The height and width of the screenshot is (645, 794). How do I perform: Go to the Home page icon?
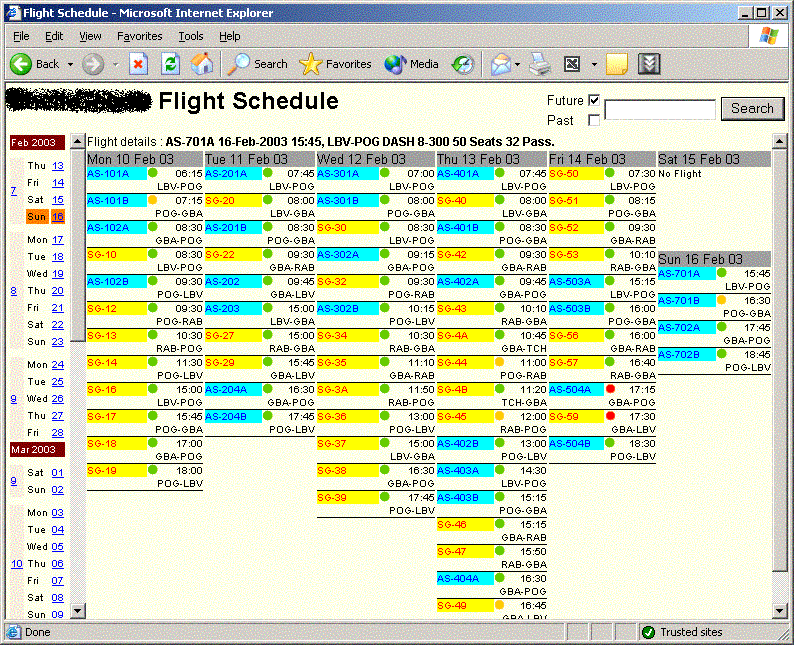tap(202, 64)
